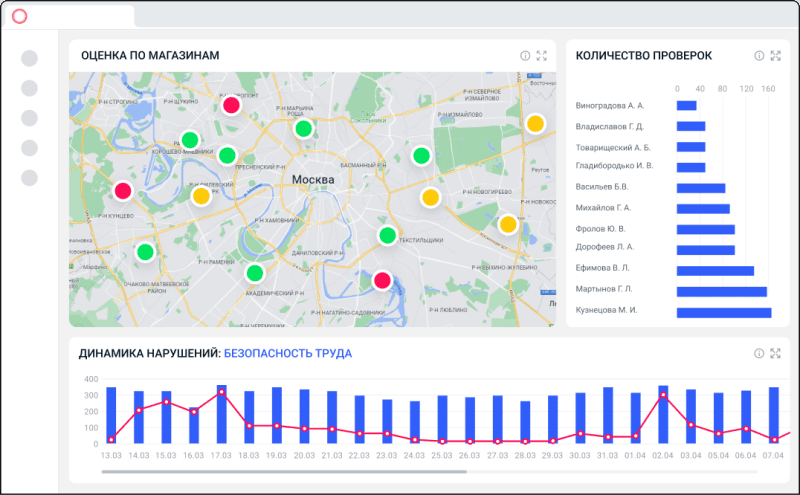This screenshot has height=495, width=800.
Task: Show info for Количество проверок panel
Action: pos(759,56)
